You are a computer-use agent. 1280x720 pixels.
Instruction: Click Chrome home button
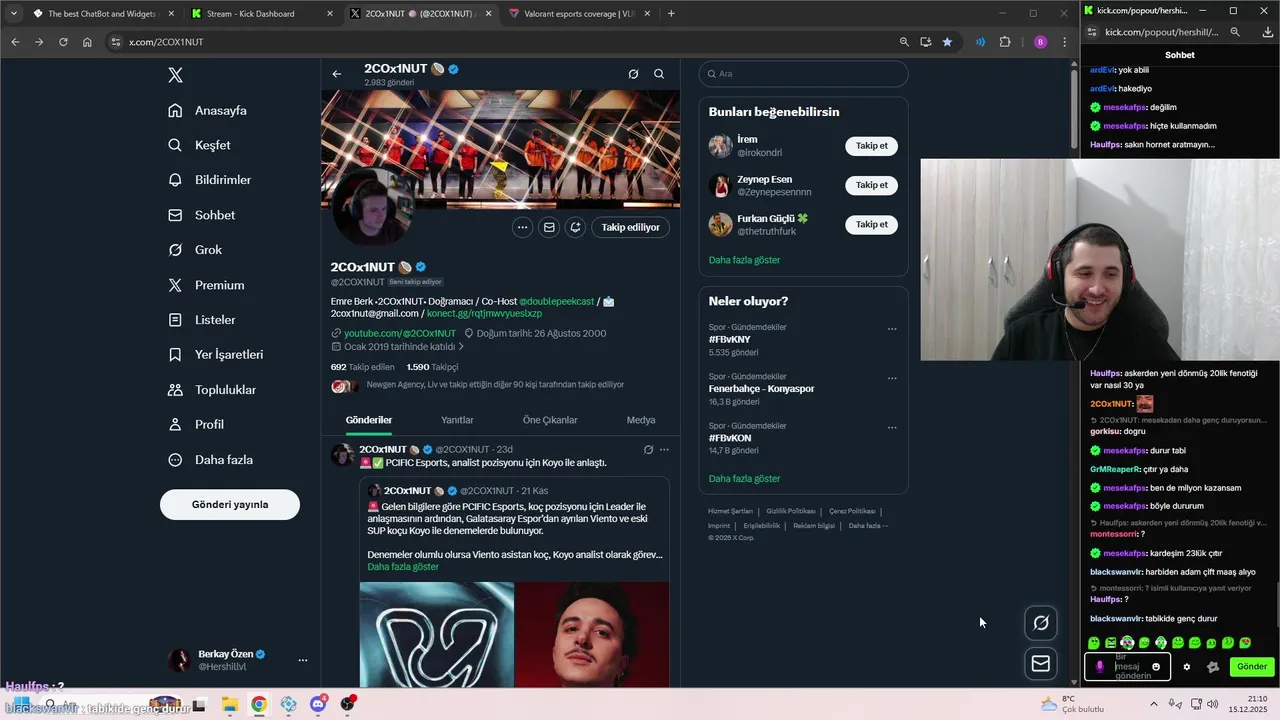pyautogui.click(x=87, y=42)
